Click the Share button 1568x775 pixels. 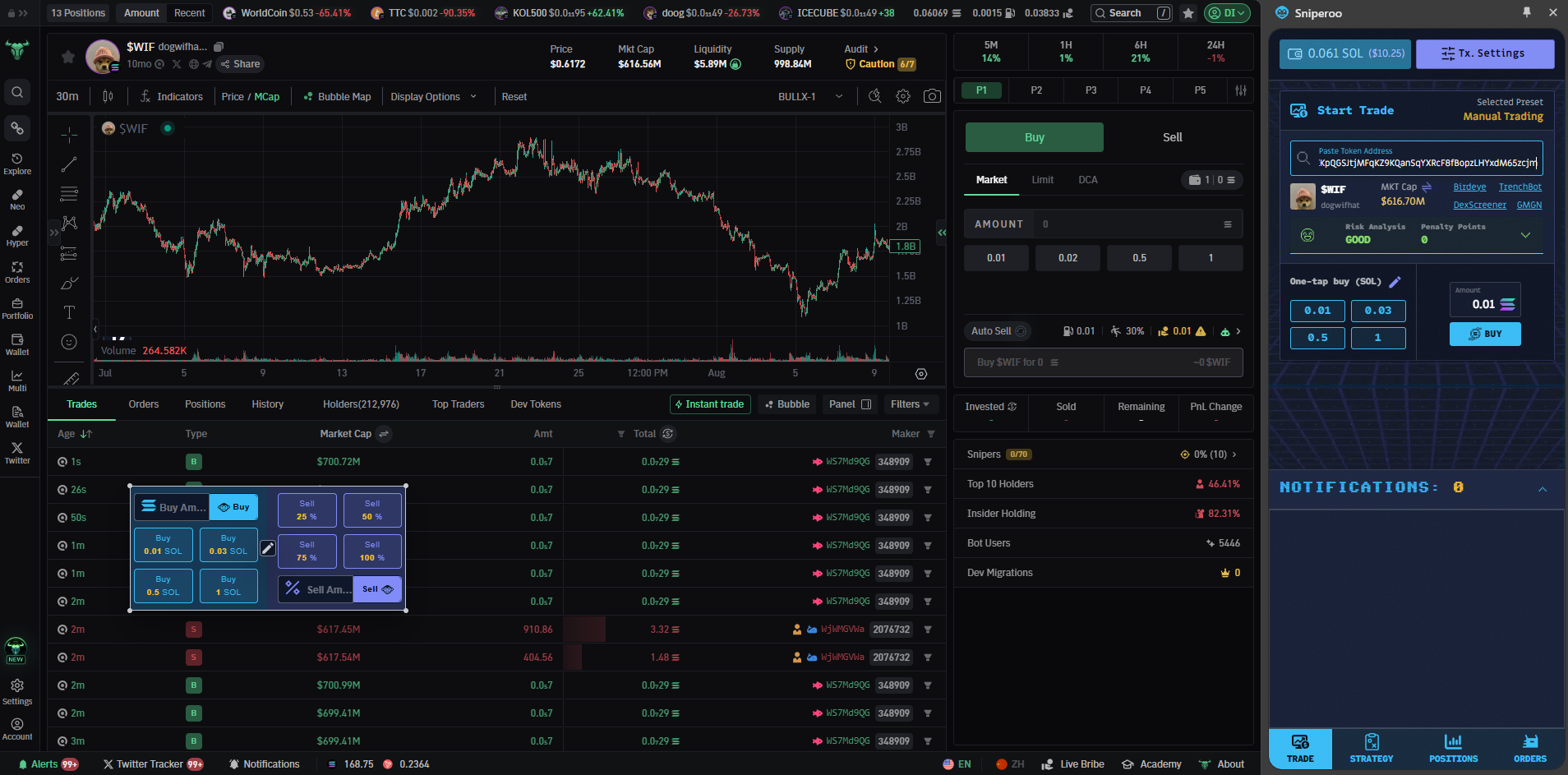pos(240,64)
